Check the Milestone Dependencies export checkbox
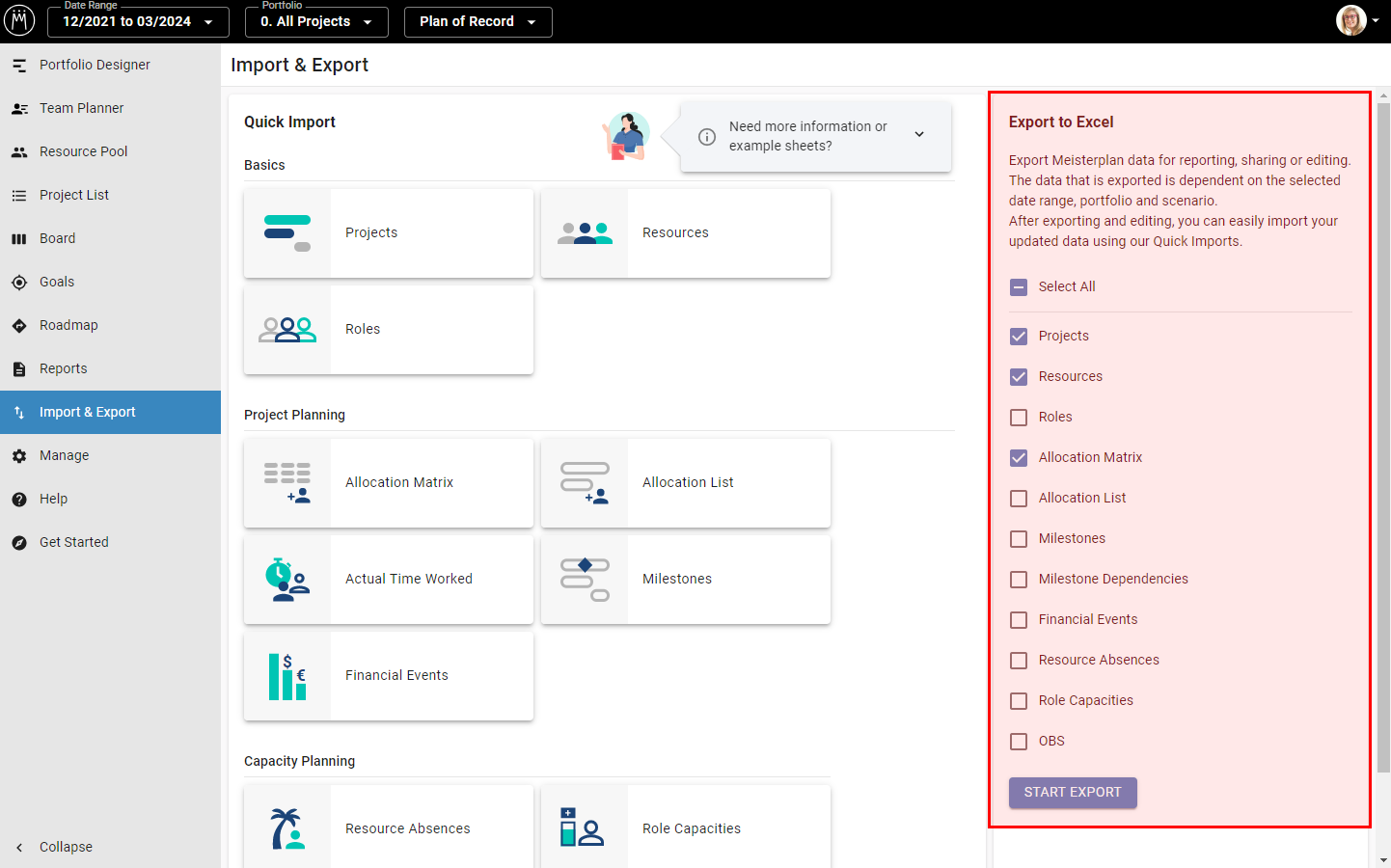This screenshot has width=1391, height=868. [x=1019, y=580]
